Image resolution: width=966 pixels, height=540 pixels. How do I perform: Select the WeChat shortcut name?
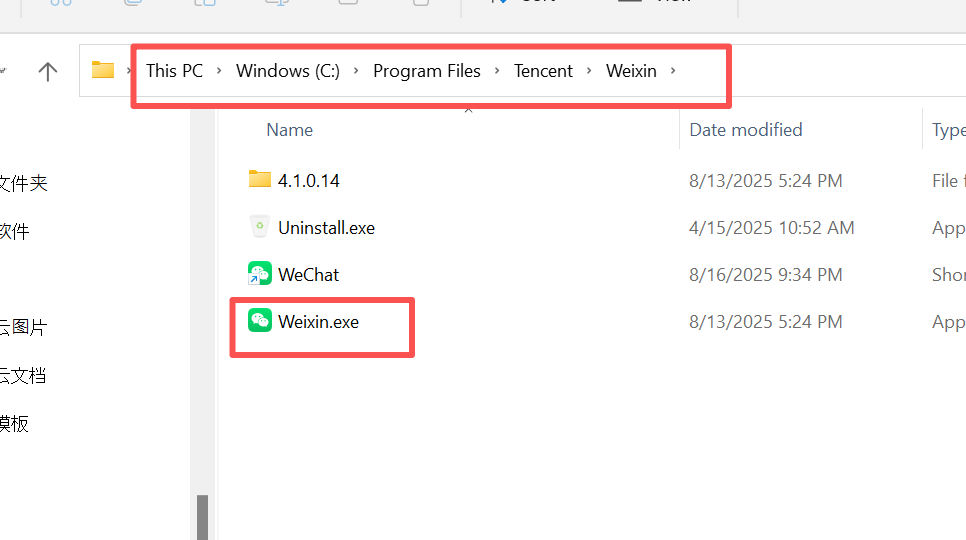click(x=309, y=275)
